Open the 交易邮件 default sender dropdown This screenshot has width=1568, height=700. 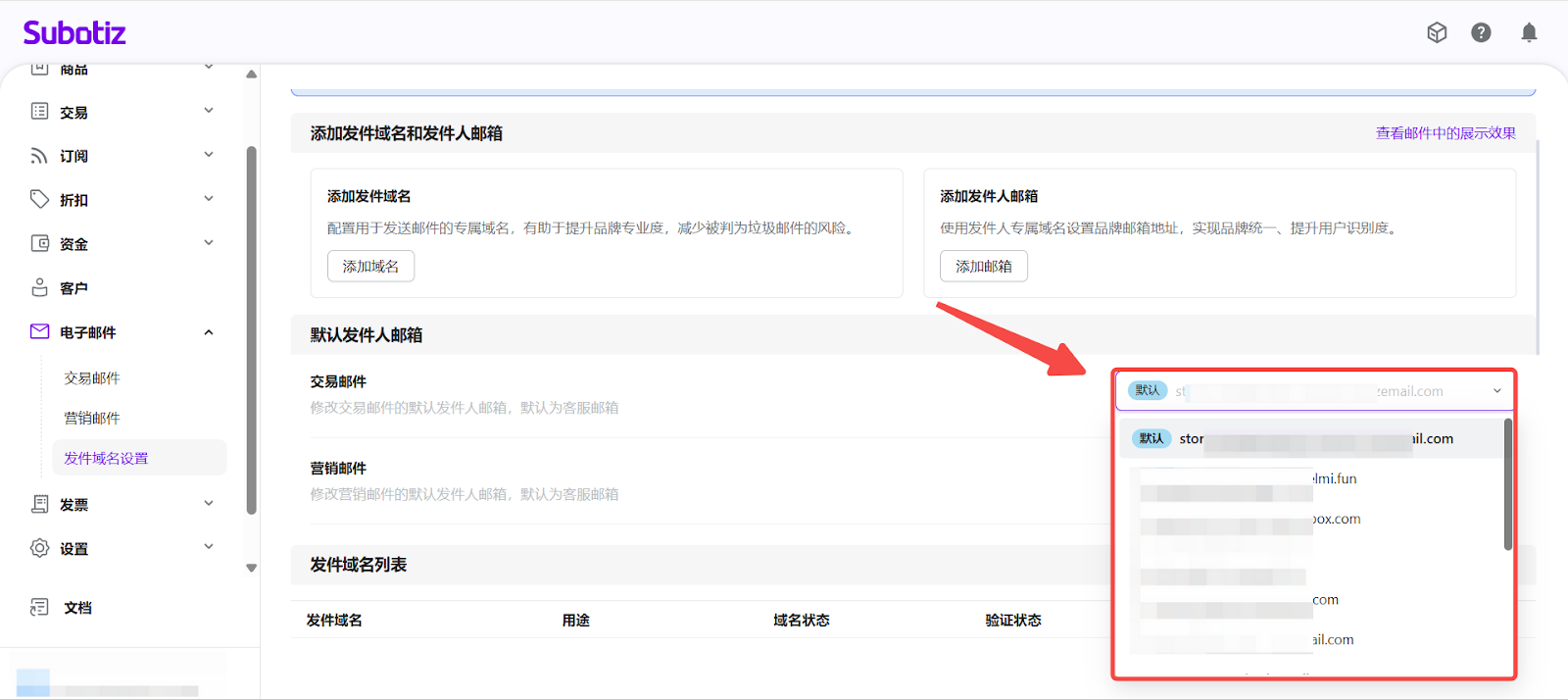pos(1314,391)
